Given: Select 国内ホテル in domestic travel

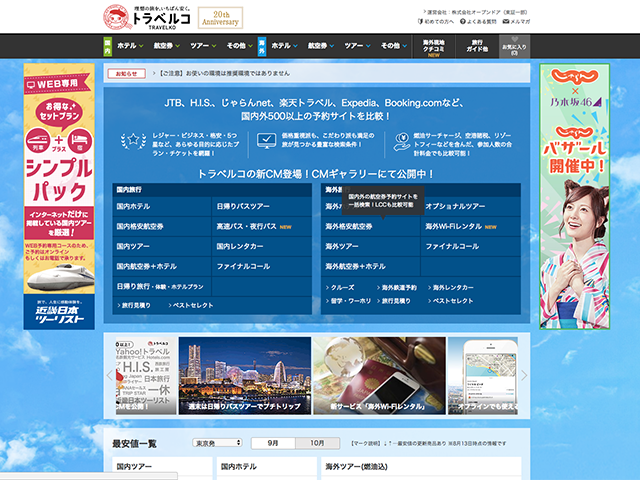Looking at the screenshot, I should [x=162, y=207].
